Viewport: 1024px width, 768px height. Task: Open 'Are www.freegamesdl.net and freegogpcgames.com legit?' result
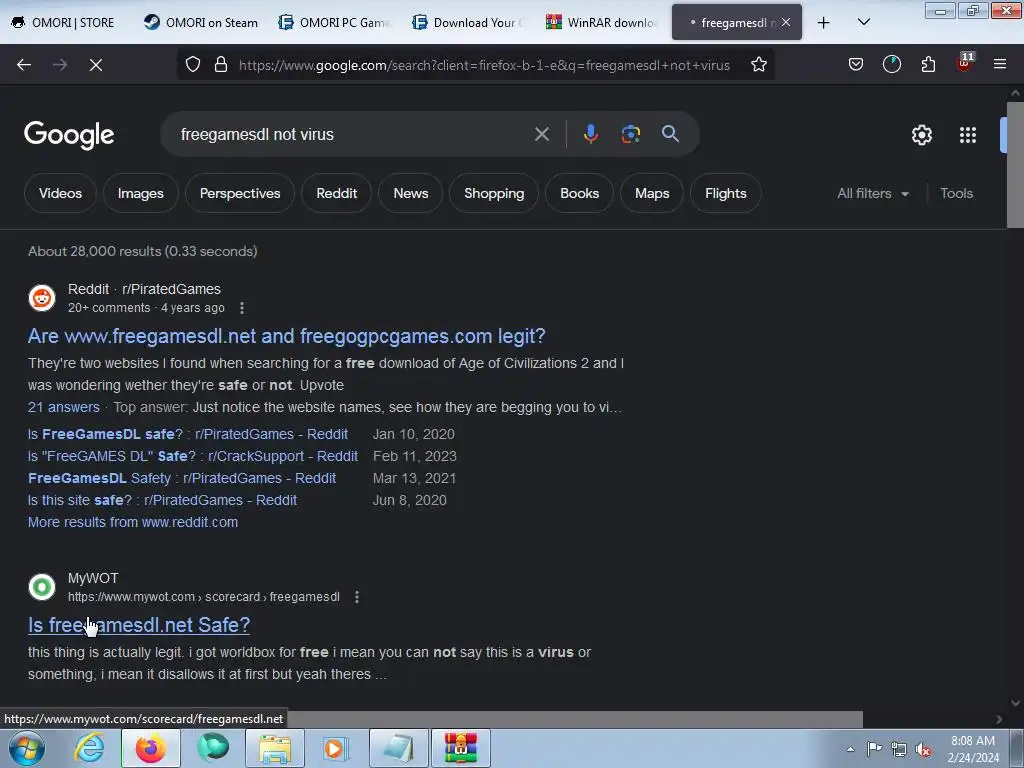click(x=287, y=336)
